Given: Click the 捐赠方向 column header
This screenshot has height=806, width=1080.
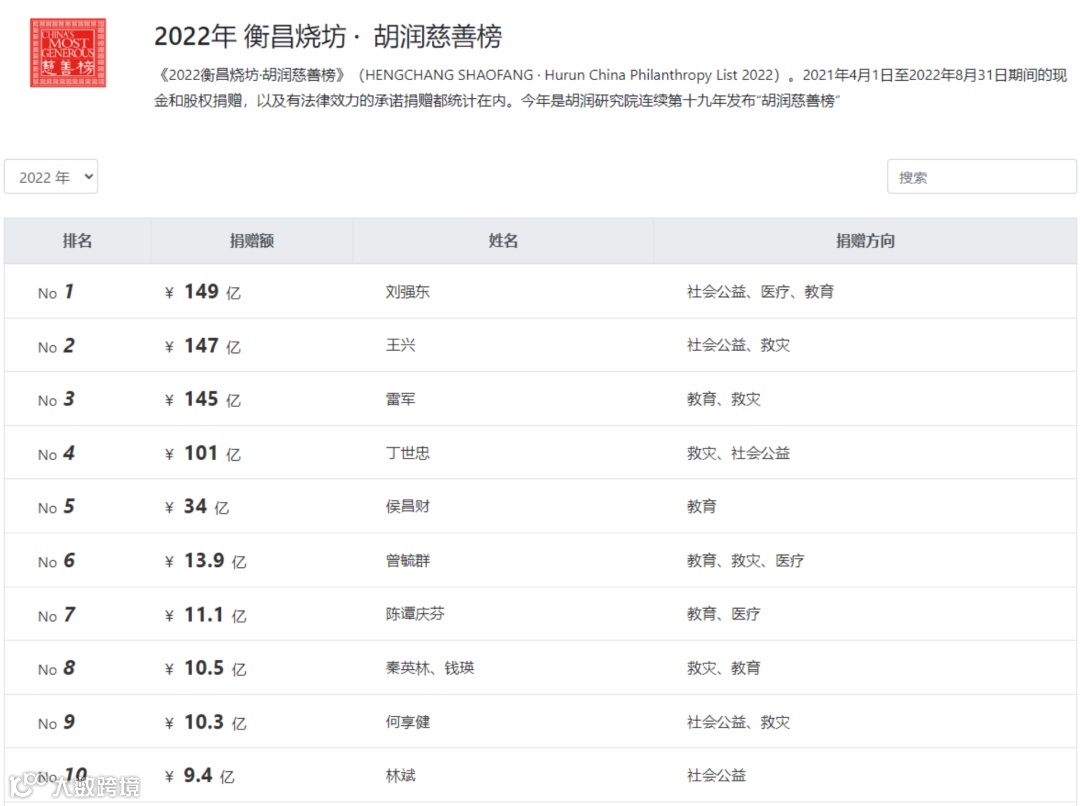Looking at the screenshot, I should click(x=865, y=240).
